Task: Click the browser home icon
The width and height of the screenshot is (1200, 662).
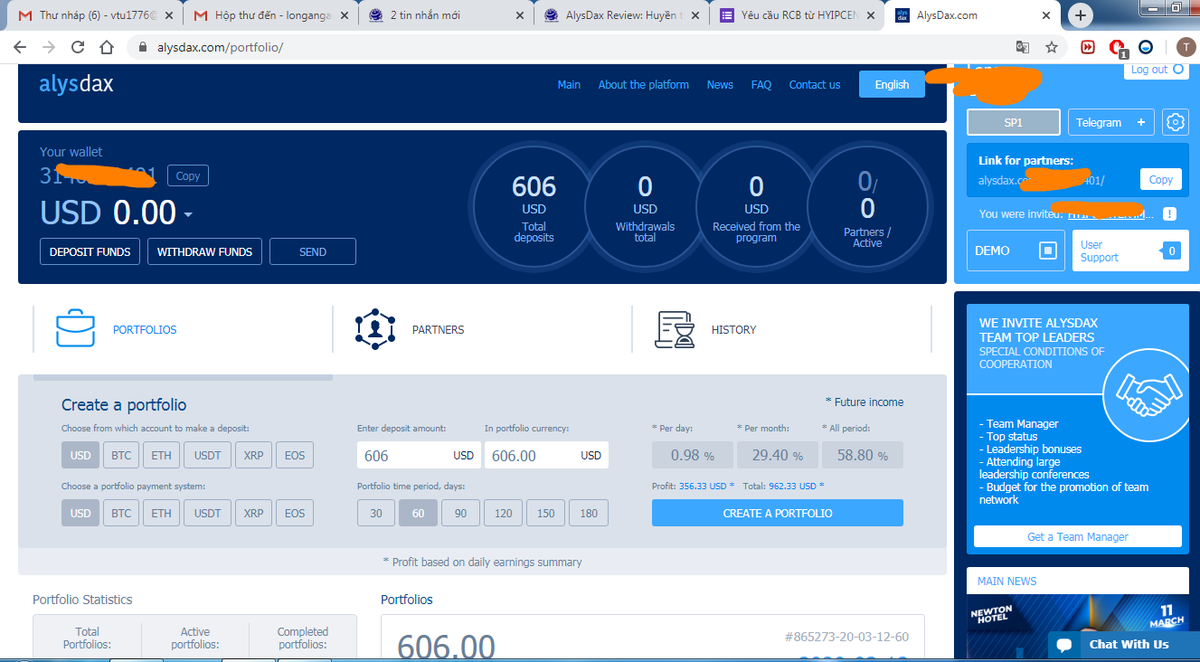Action: coord(107,47)
